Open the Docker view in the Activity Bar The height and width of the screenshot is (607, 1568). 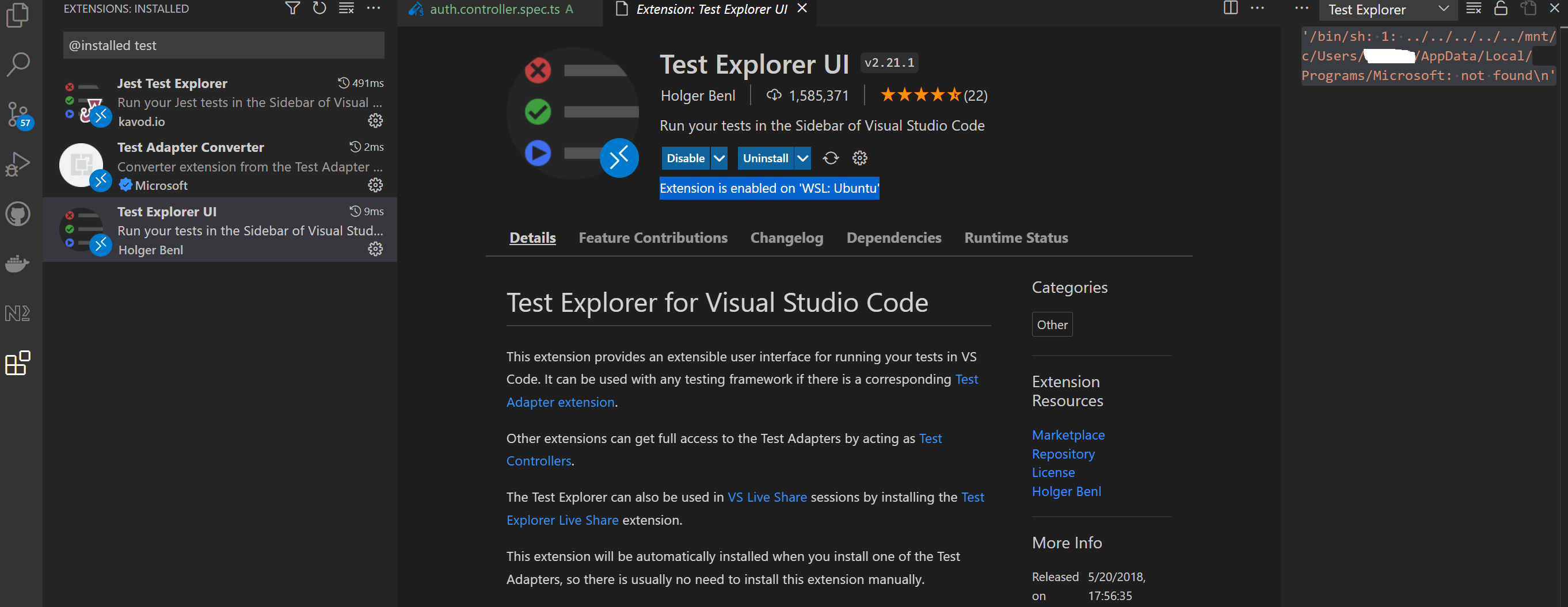point(18,263)
